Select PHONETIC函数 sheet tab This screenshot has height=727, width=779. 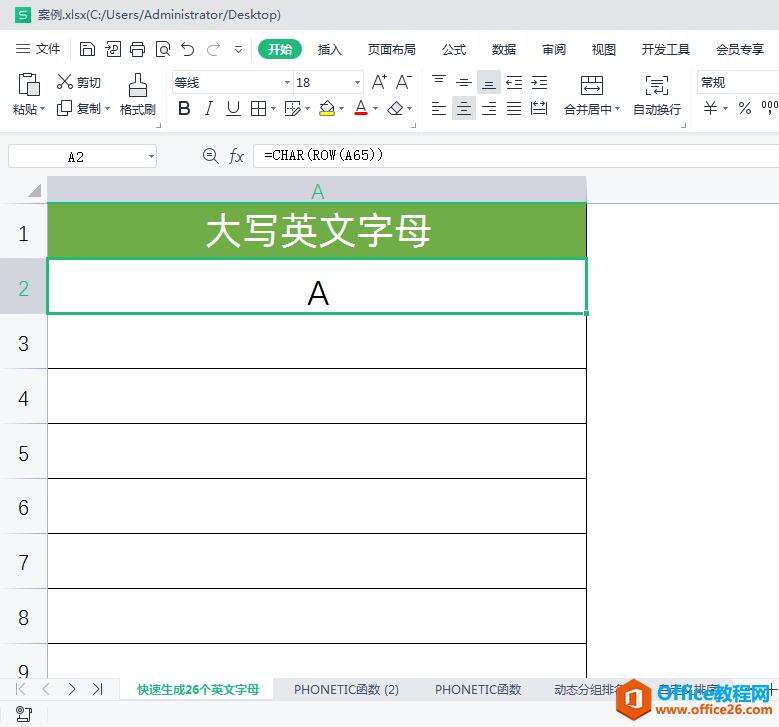click(478, 690)
